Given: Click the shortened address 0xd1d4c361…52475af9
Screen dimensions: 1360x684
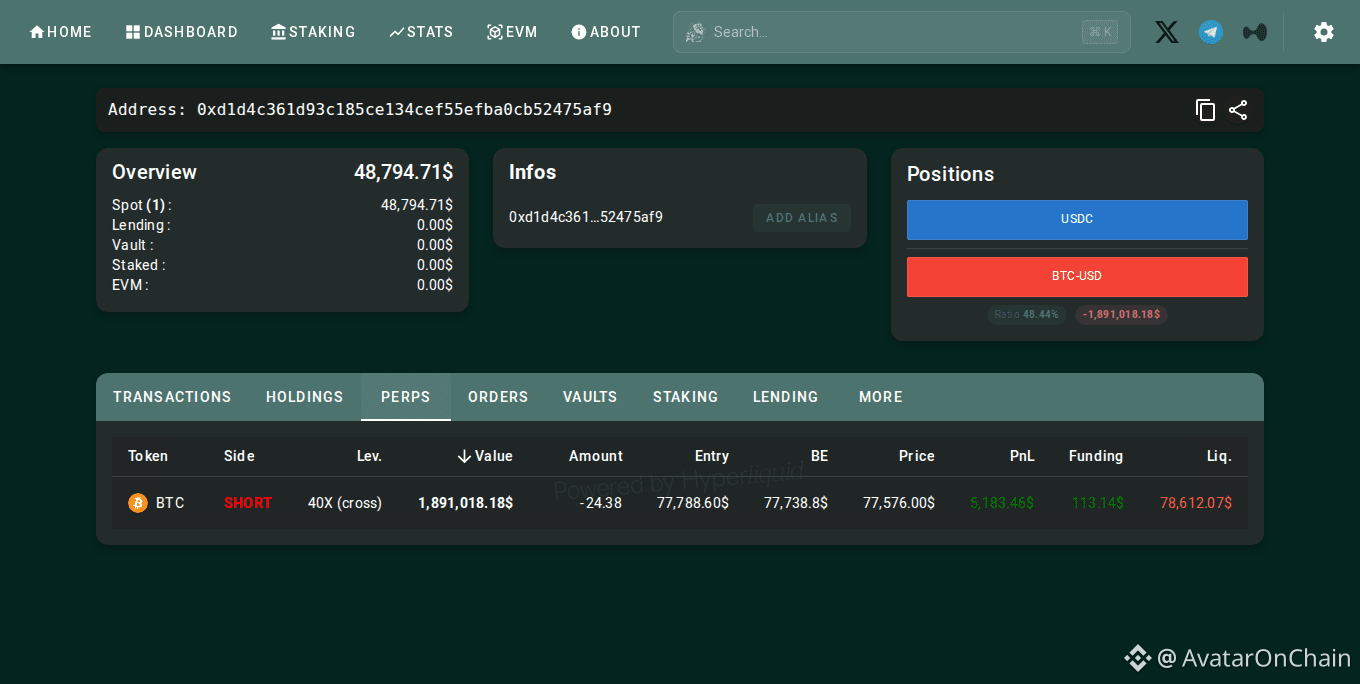Looking at the screenshot, I should [586, 217].
